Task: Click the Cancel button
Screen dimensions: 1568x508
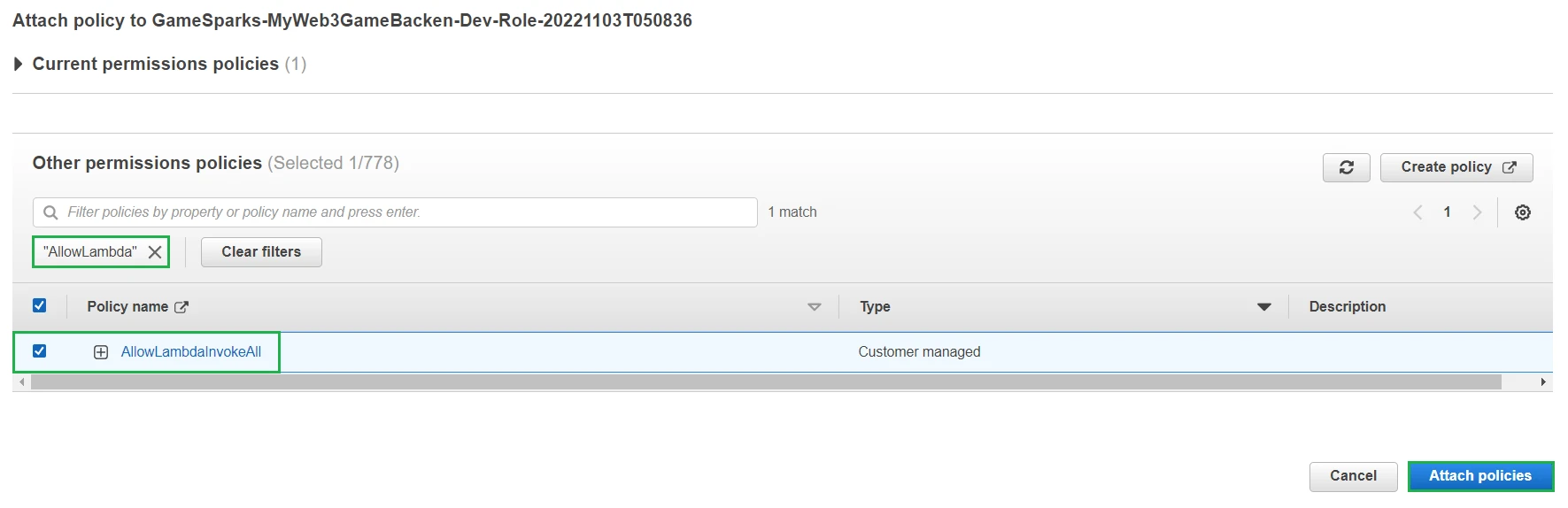Action: point(1352,476)
